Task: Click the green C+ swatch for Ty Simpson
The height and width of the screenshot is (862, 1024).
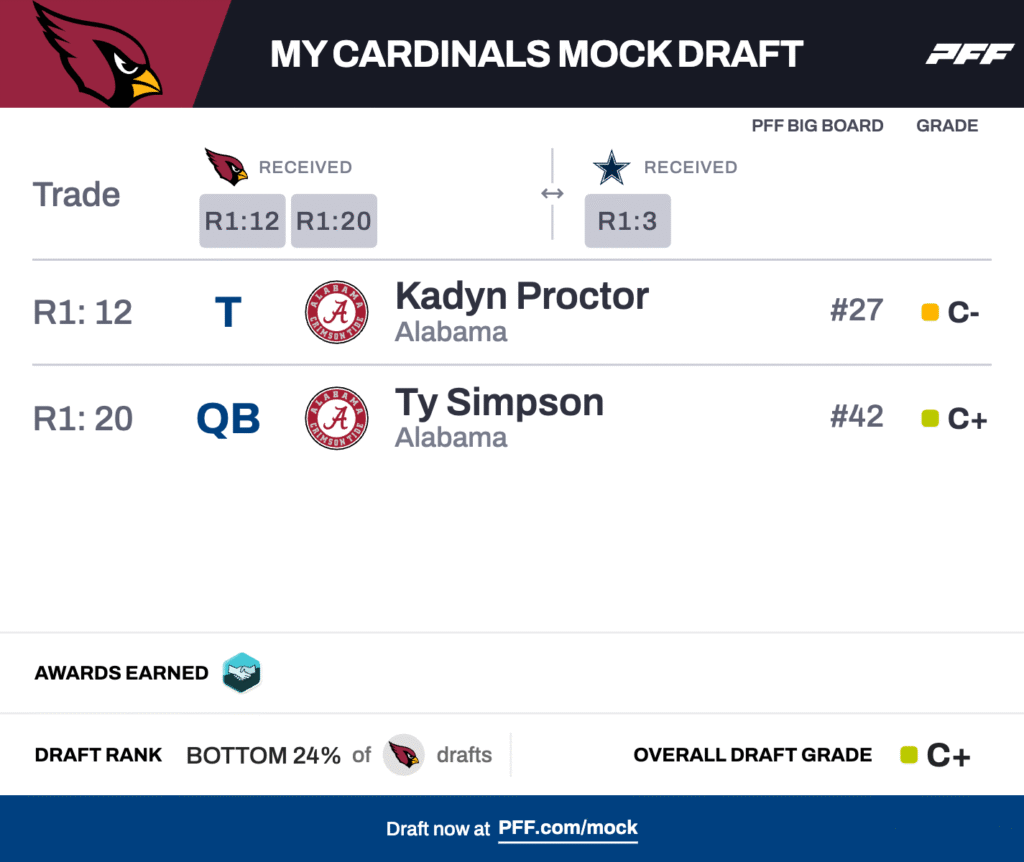Action: coord(929,418)
